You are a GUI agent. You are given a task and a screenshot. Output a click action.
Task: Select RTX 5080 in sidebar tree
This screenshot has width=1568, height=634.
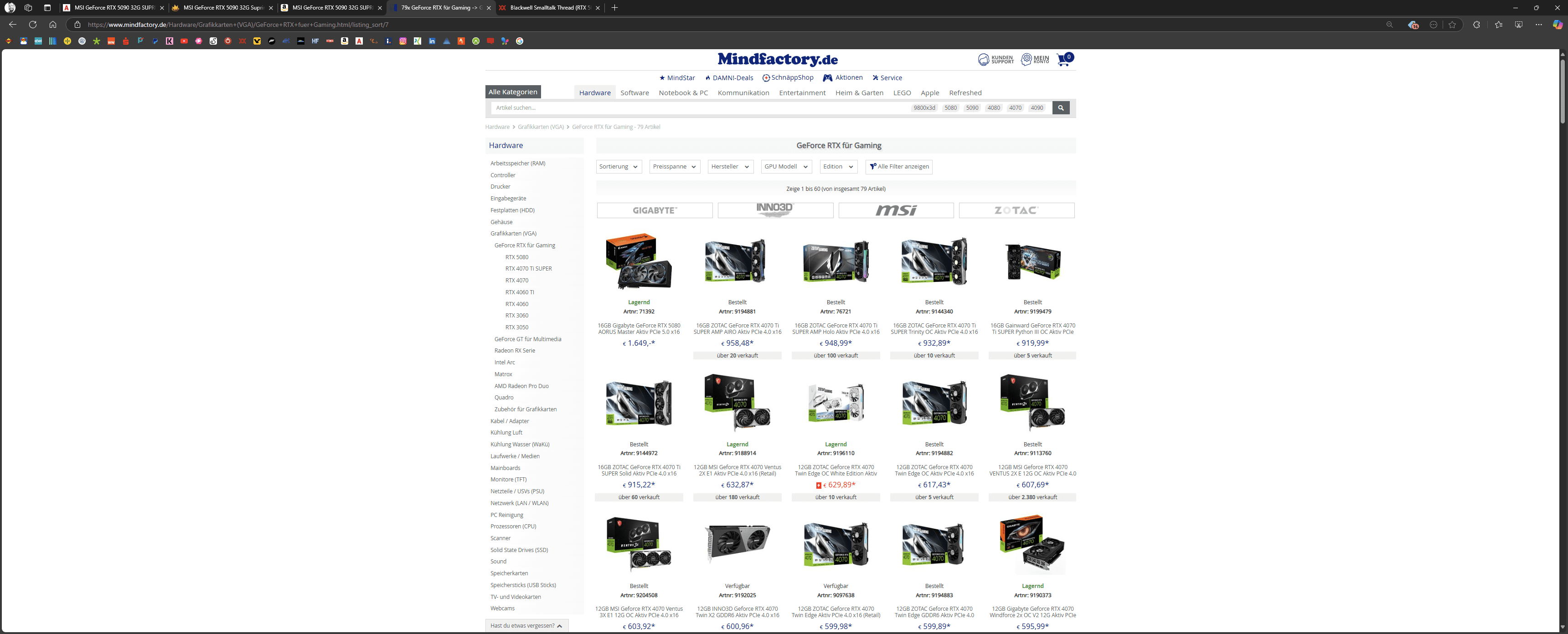point(517,257)
